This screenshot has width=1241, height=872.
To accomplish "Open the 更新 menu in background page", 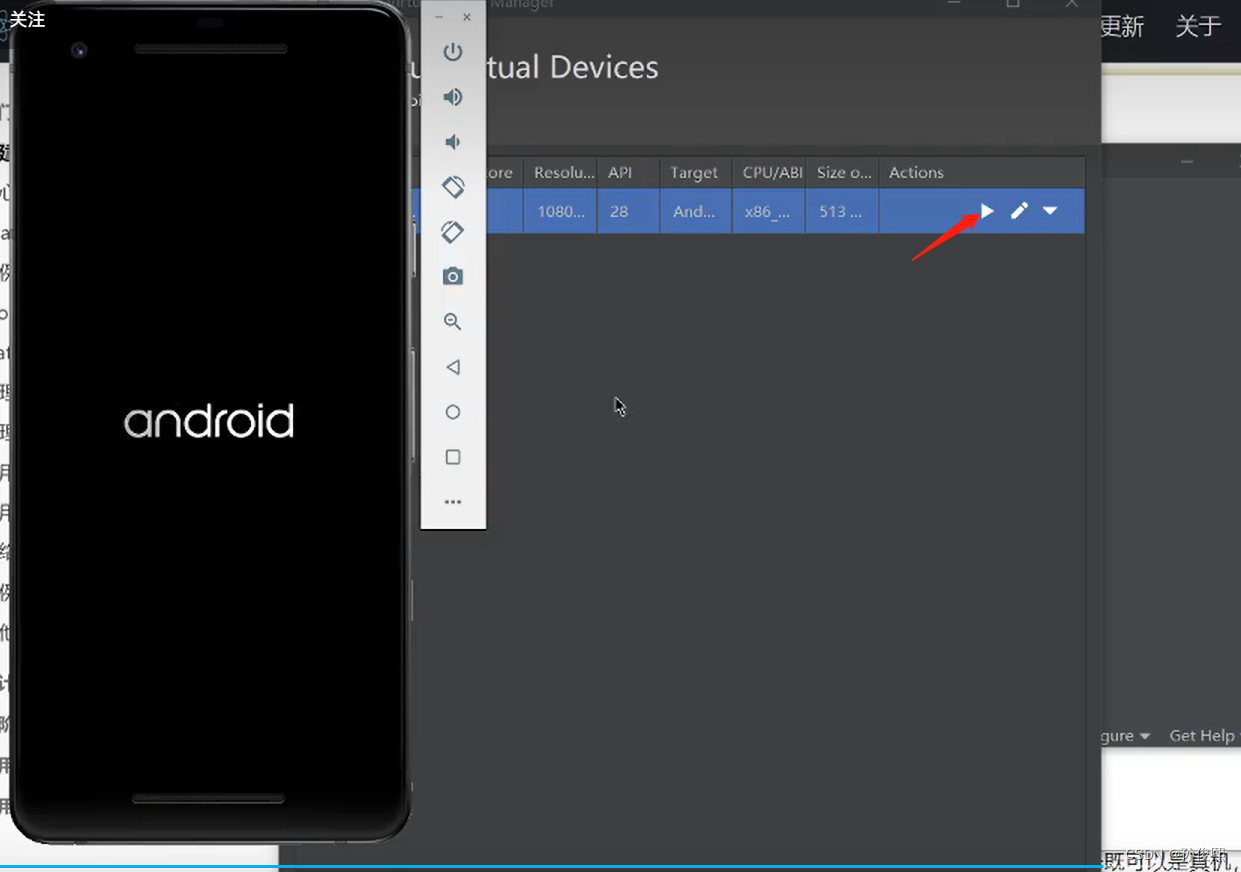I will [1122, 27].
